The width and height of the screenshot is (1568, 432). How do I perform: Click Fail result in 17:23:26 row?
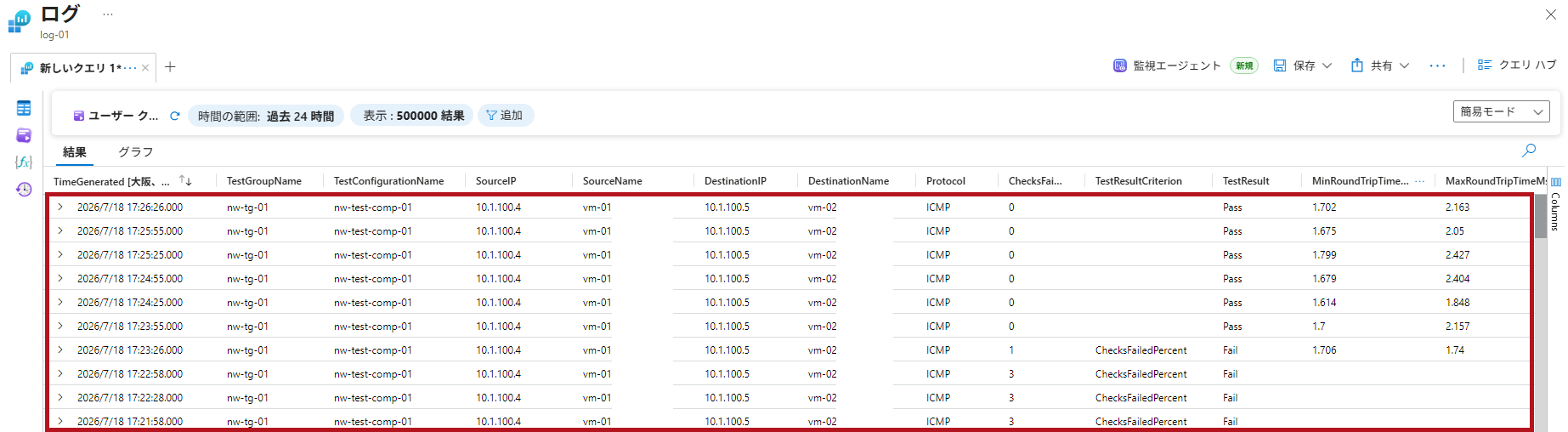point(1230,350)
